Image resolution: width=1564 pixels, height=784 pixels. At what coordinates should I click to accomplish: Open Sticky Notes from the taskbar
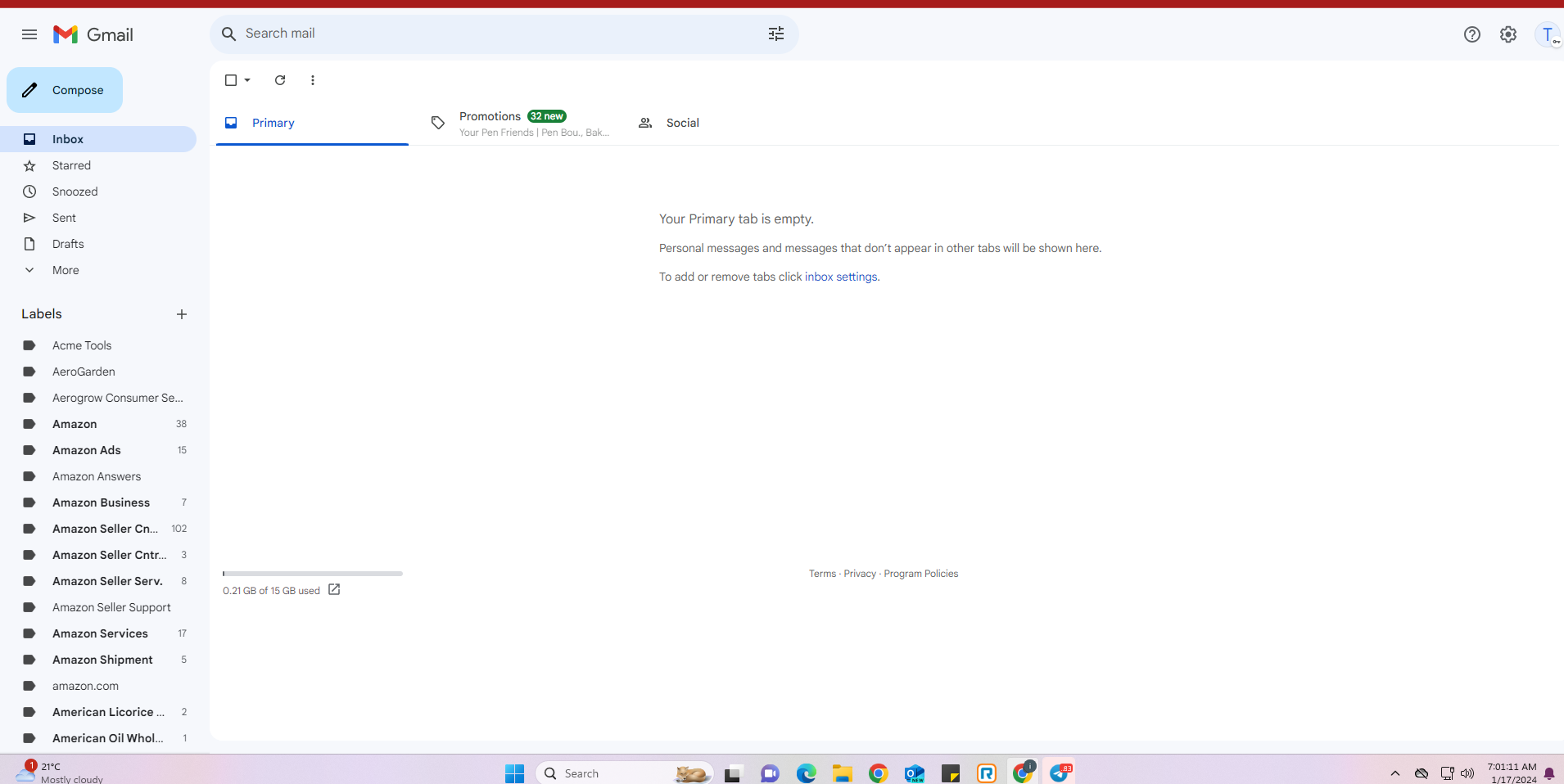coord(951,773)
